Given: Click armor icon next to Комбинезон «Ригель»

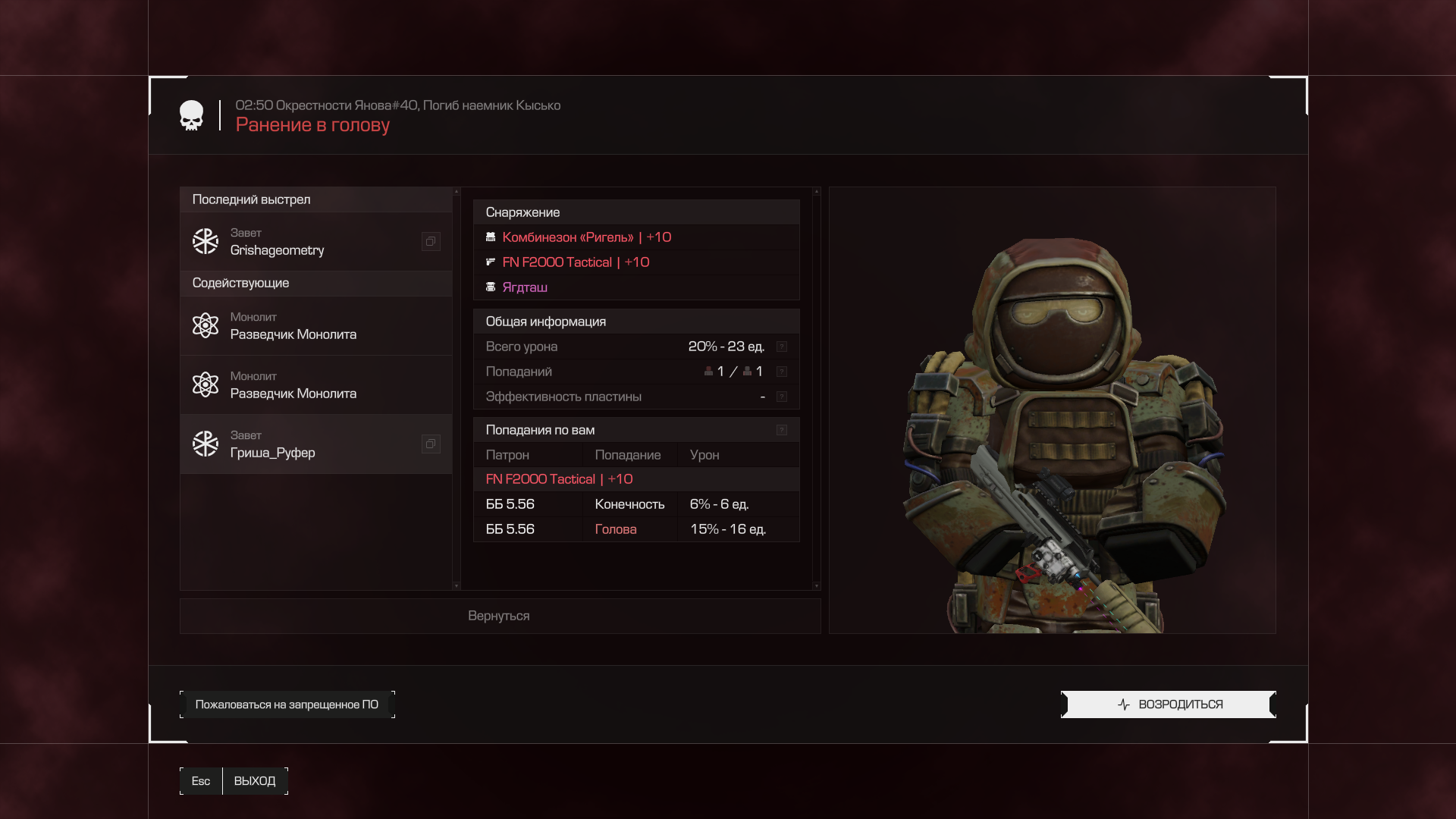Looking at the screenshot, I should click(491, 237).
